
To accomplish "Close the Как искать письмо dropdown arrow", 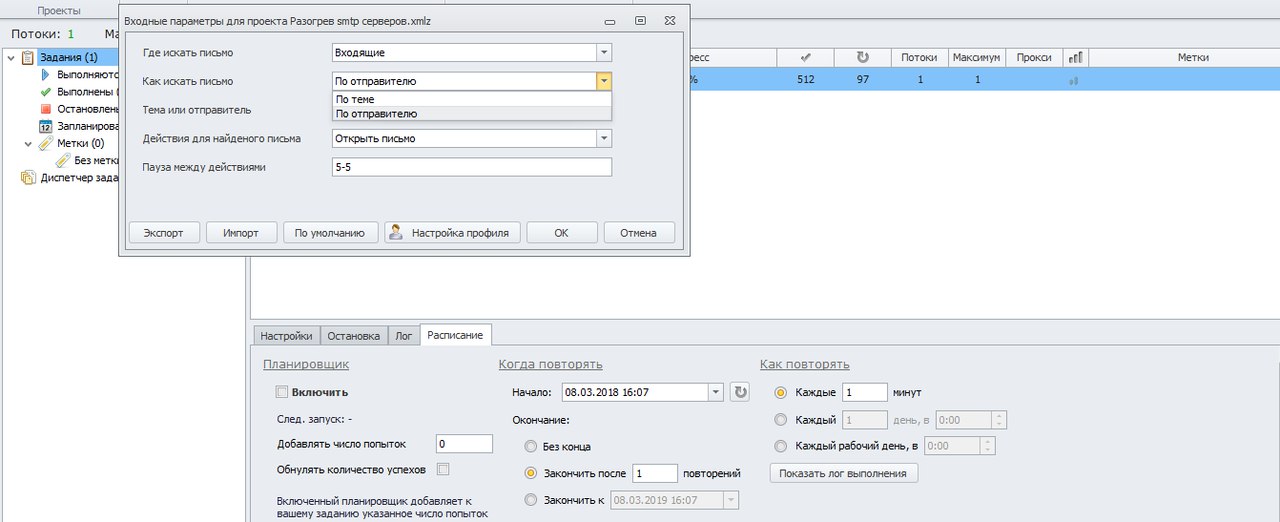I will pyautogui.click(x=603, y=81).
